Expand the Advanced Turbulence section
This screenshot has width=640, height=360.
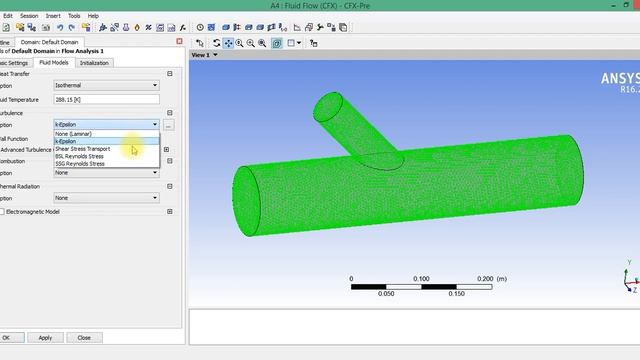point(167,149)
